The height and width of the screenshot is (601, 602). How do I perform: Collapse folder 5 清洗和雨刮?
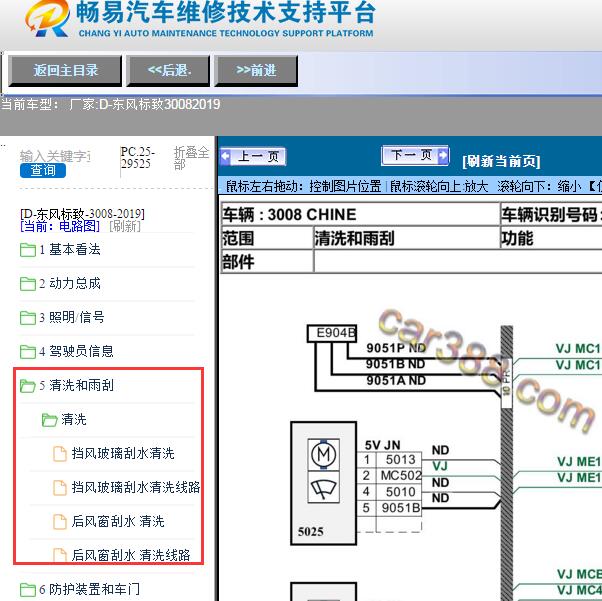tap(76, 385)
